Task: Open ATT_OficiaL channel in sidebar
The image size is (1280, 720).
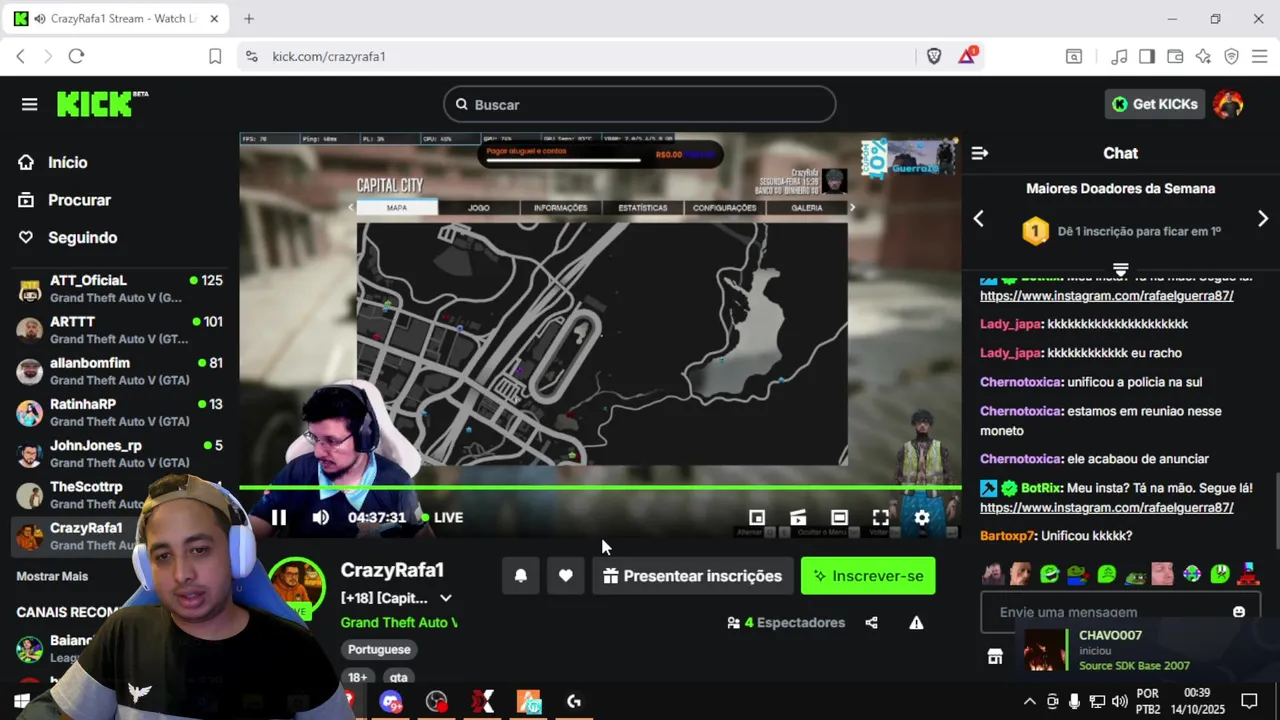Action: (x=120, y=289)
